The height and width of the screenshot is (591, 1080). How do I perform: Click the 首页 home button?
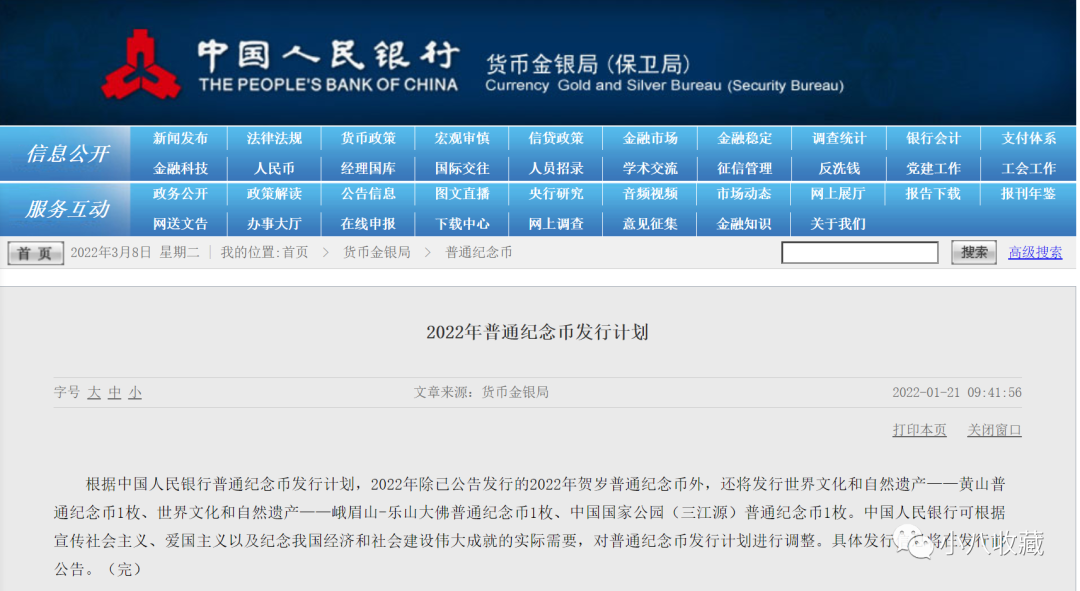coord(36,253)
